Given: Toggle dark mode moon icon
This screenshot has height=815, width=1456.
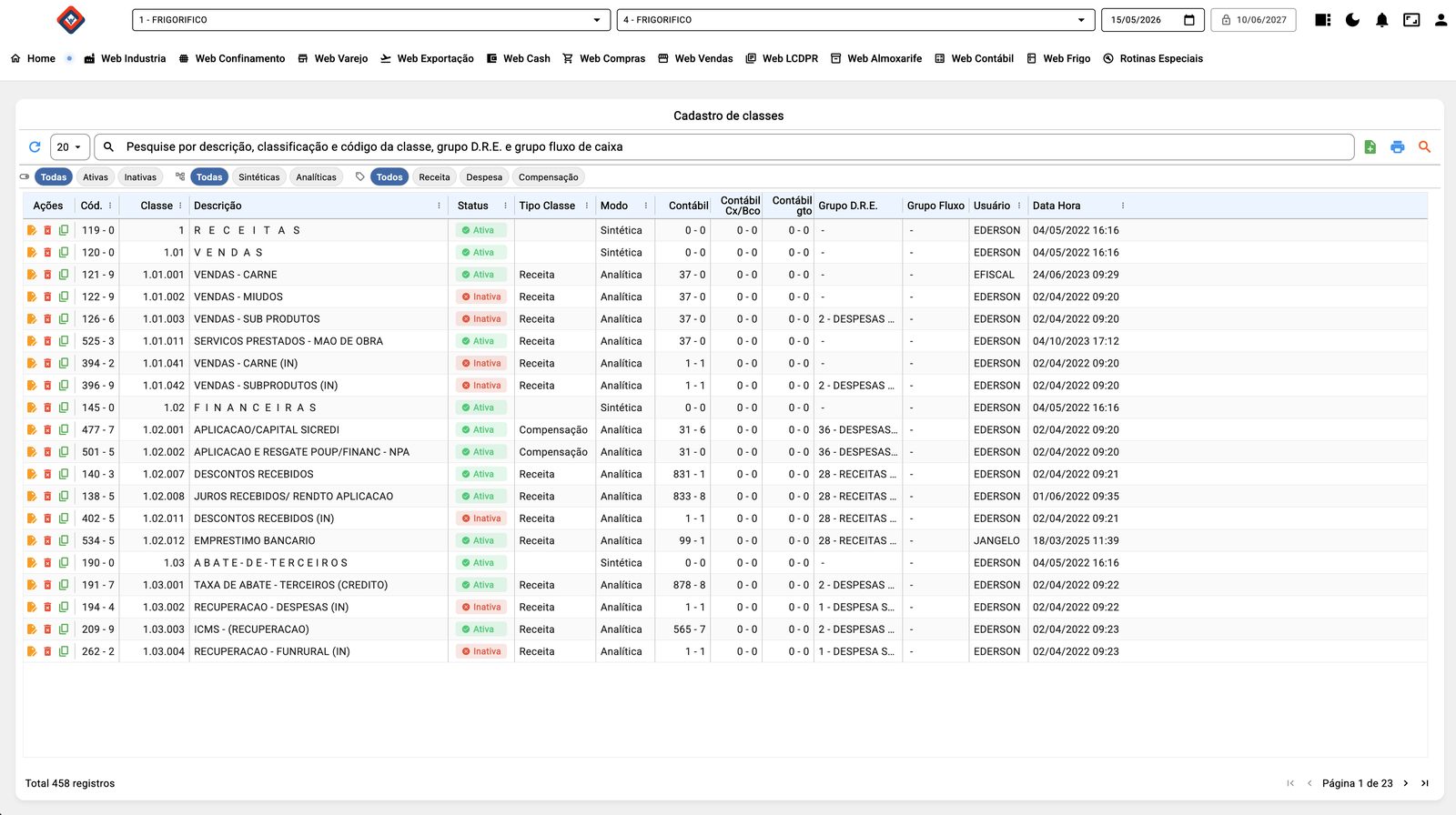Looking at the screenshot, I should click(1352, 19).
